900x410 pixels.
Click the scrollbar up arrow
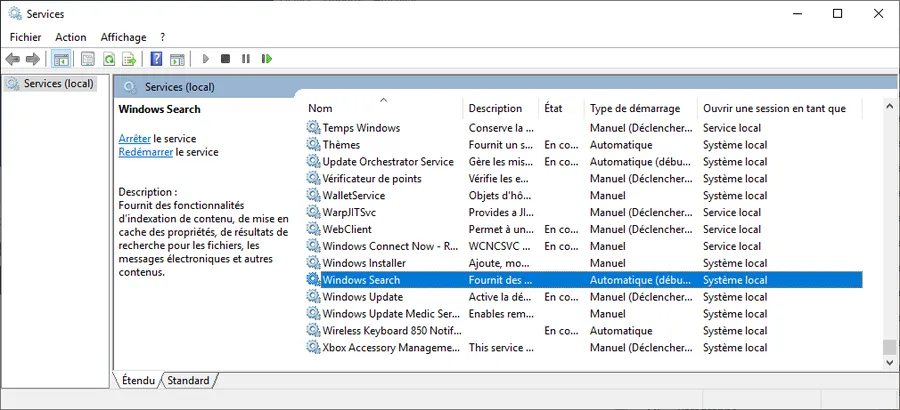[889, 106]
